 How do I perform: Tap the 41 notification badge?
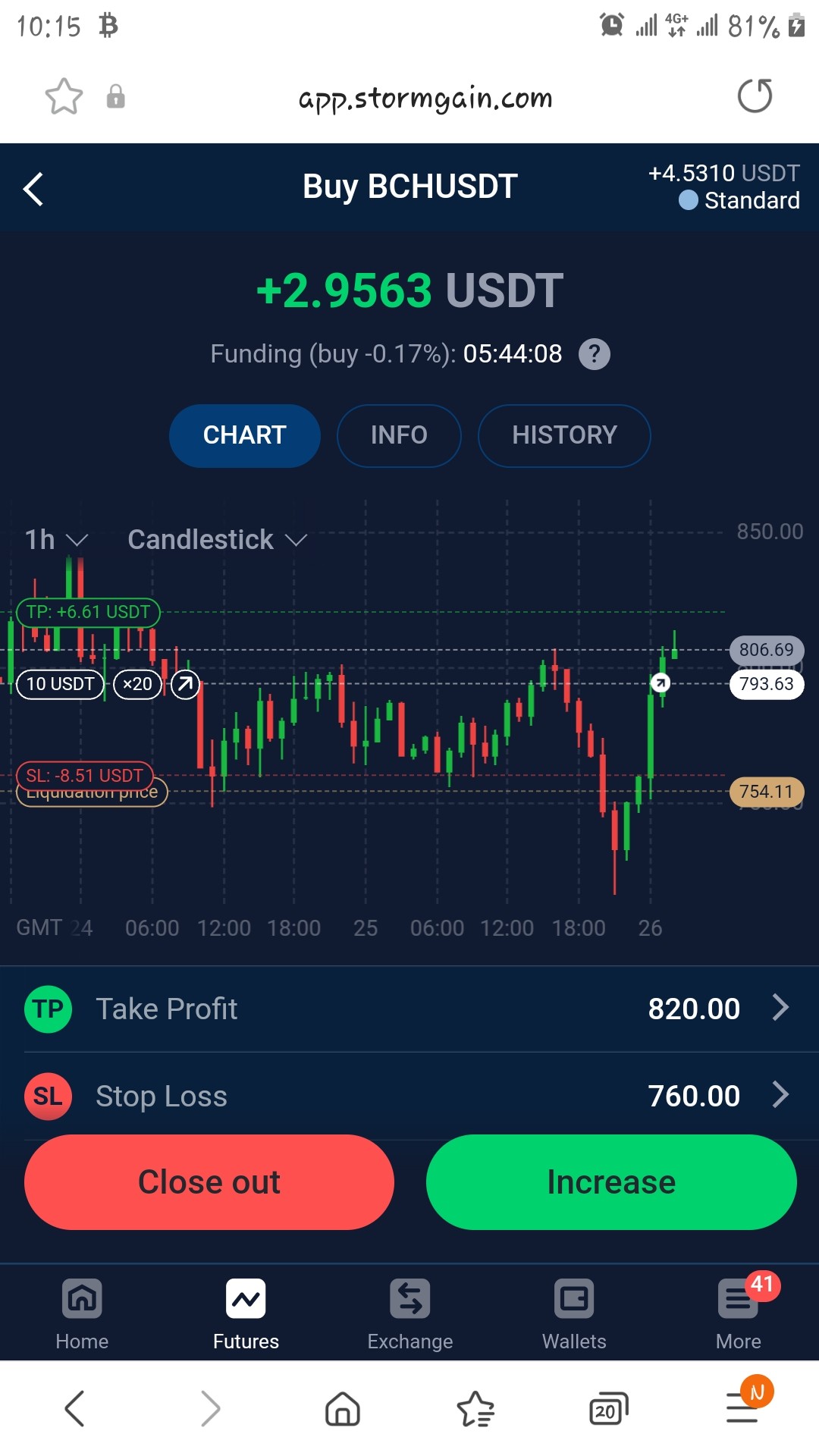762,1285
